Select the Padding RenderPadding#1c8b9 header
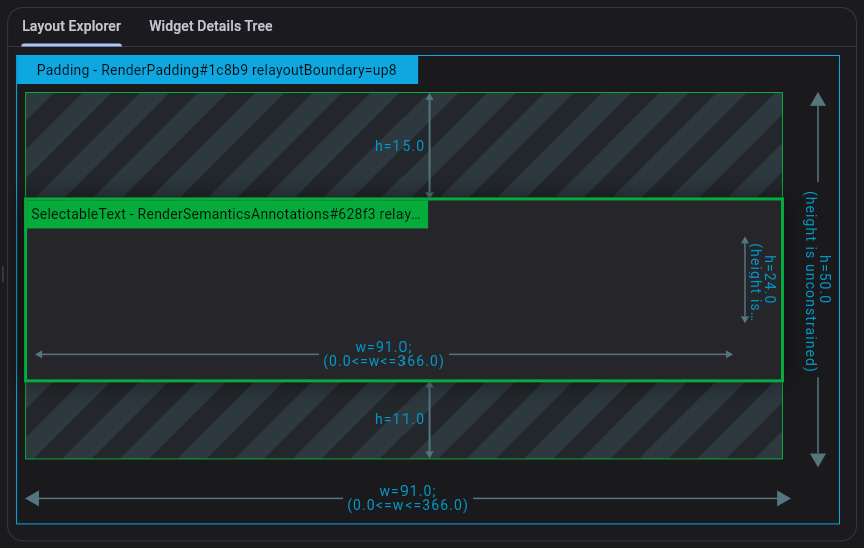The width and height of the screenshot is (864, 548). tap(216, 70)
